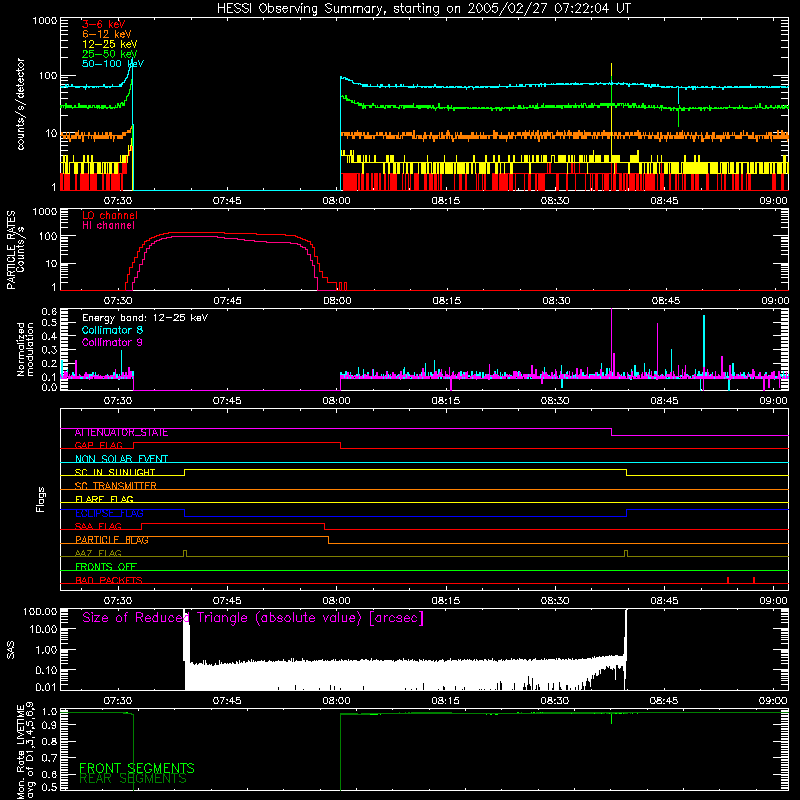The image size is (800, 800).
Task: Select the REAR SEGMENTS legend label
Action: tap(133, 779)
